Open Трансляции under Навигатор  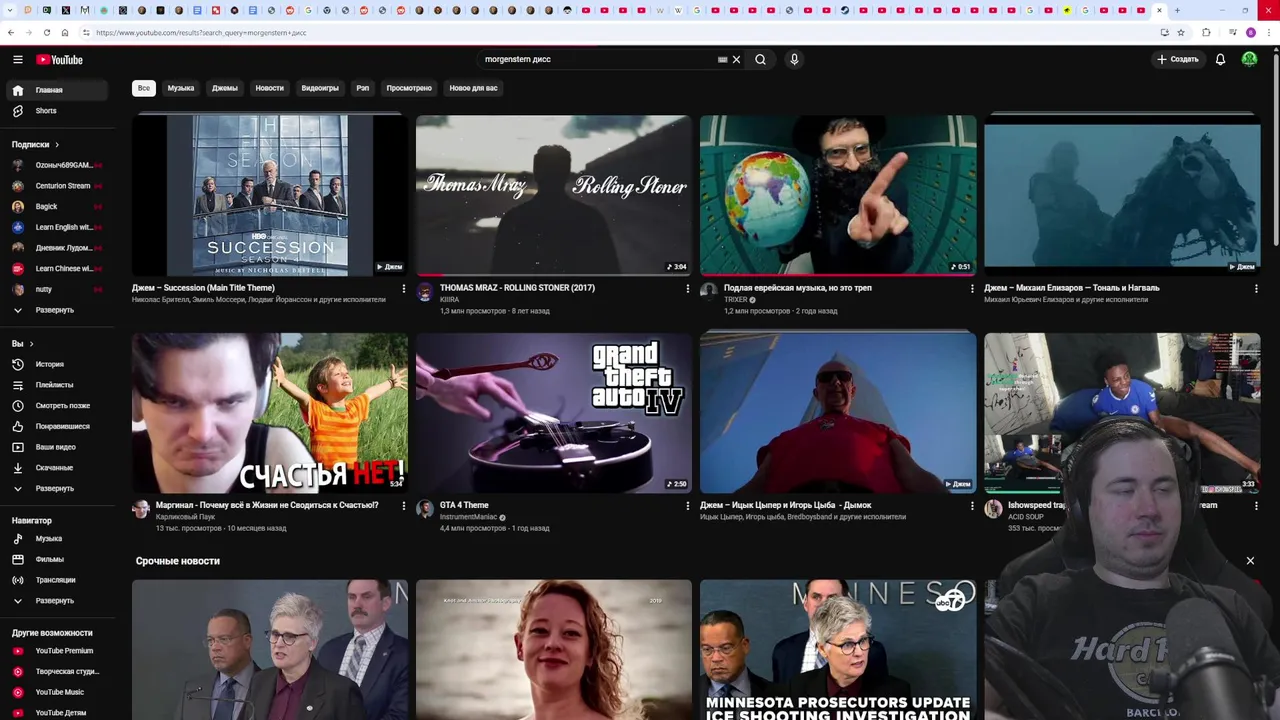tap(57, 580)
